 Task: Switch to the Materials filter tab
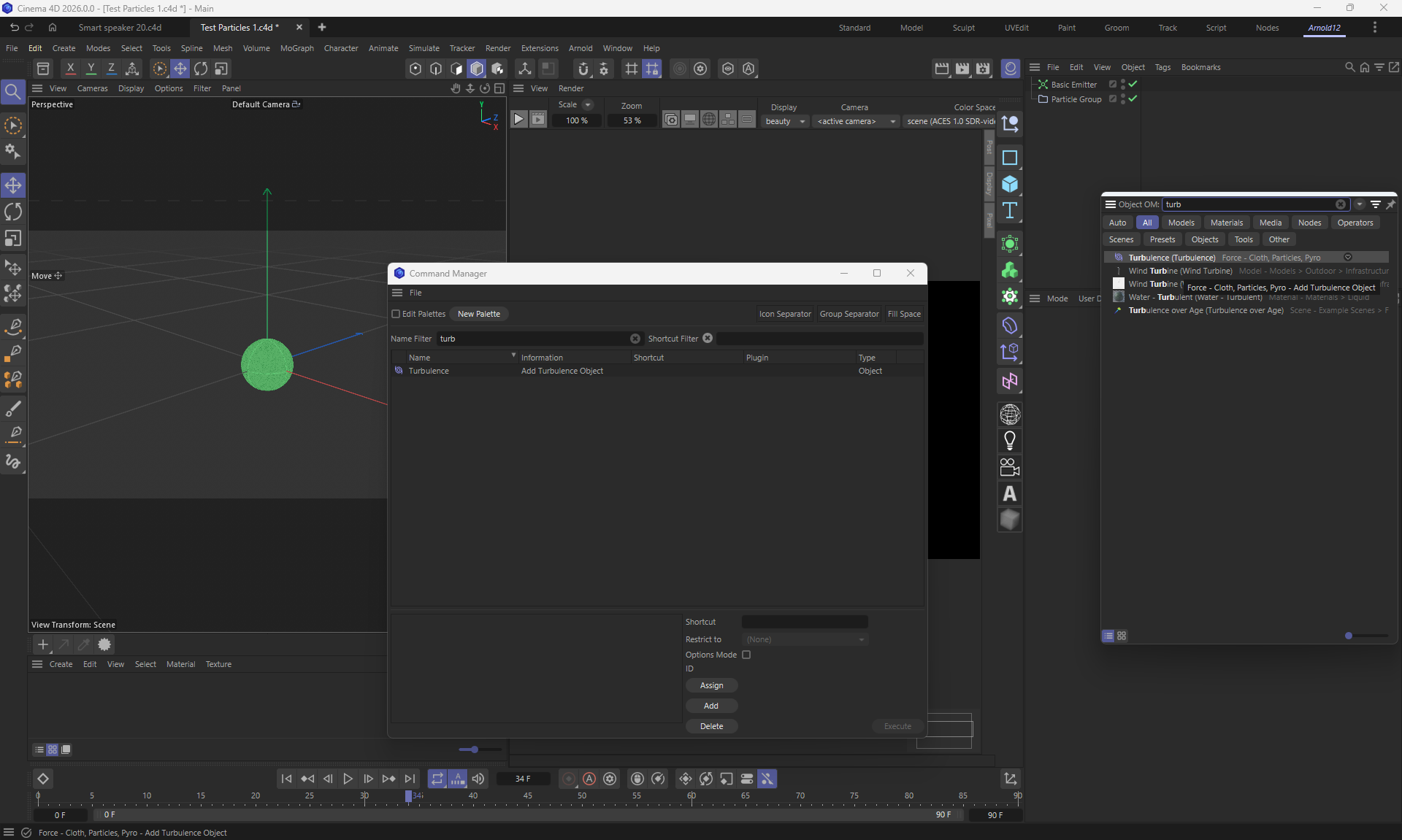[1226, 223]
